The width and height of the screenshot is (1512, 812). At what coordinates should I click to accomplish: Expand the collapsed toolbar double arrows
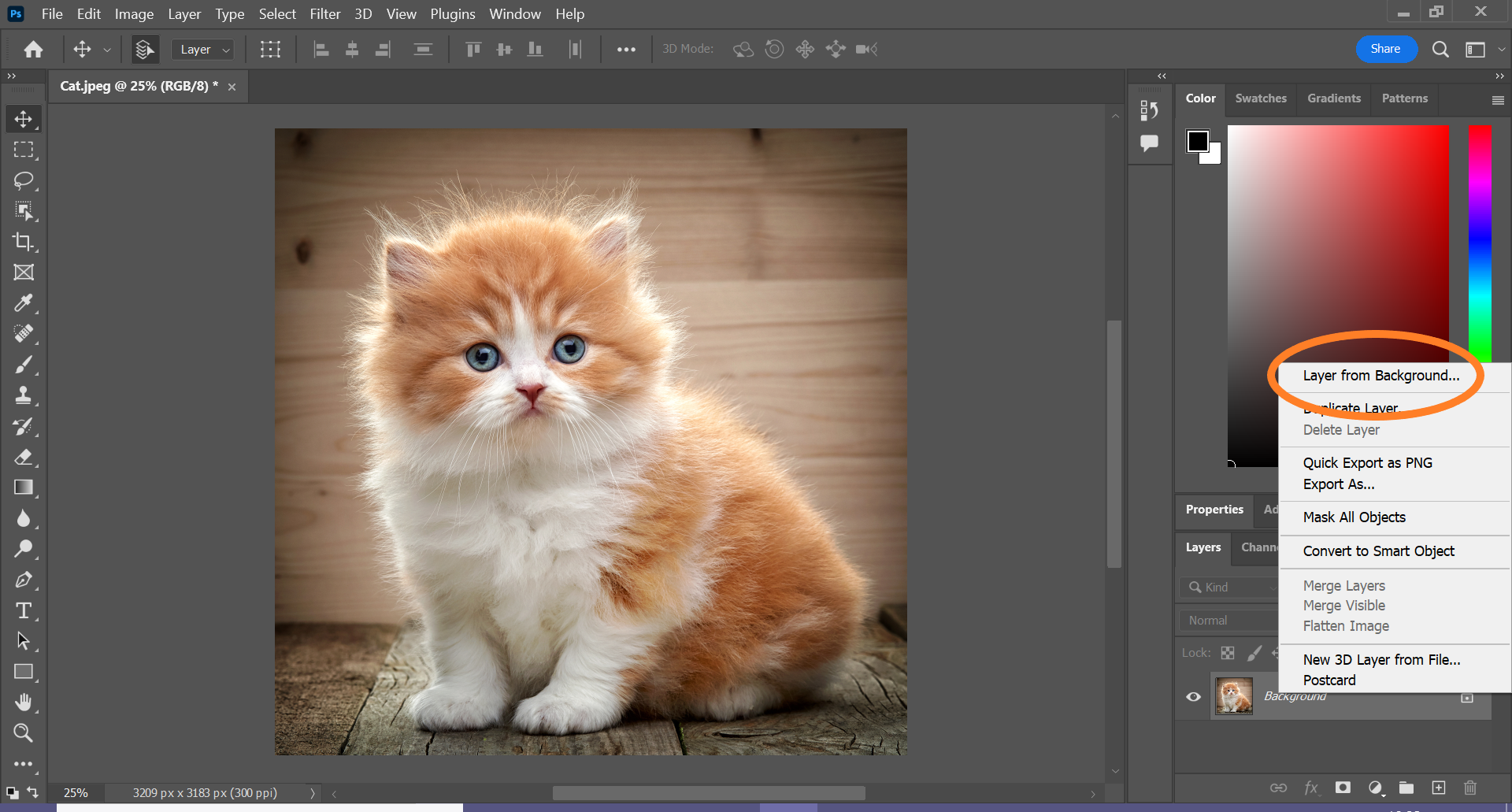11,76
